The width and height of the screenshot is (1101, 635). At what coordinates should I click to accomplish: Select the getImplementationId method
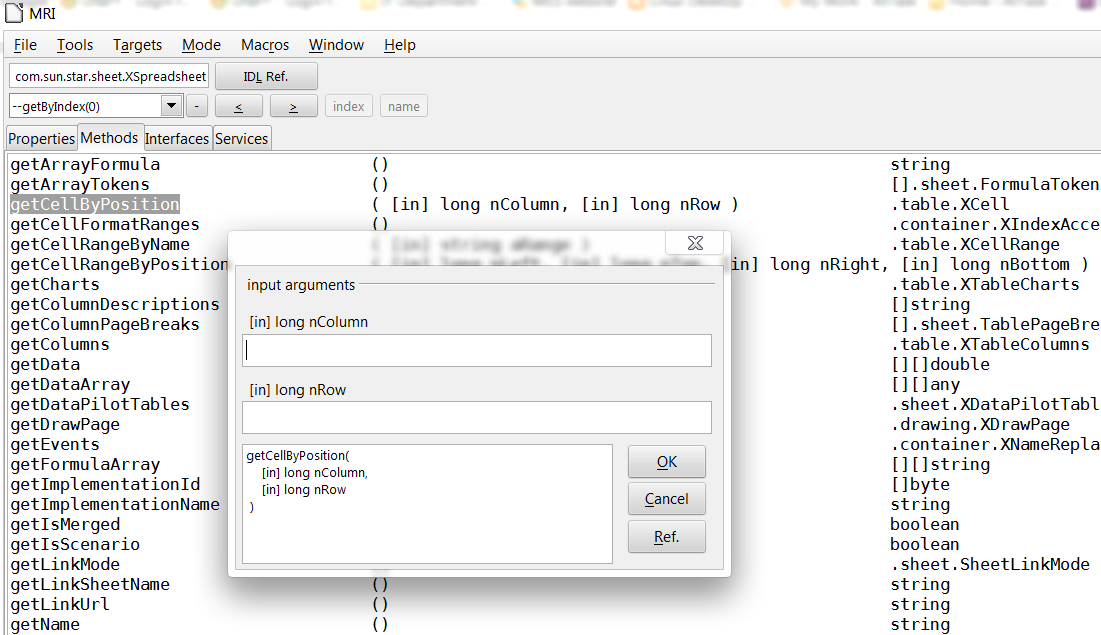105,485
